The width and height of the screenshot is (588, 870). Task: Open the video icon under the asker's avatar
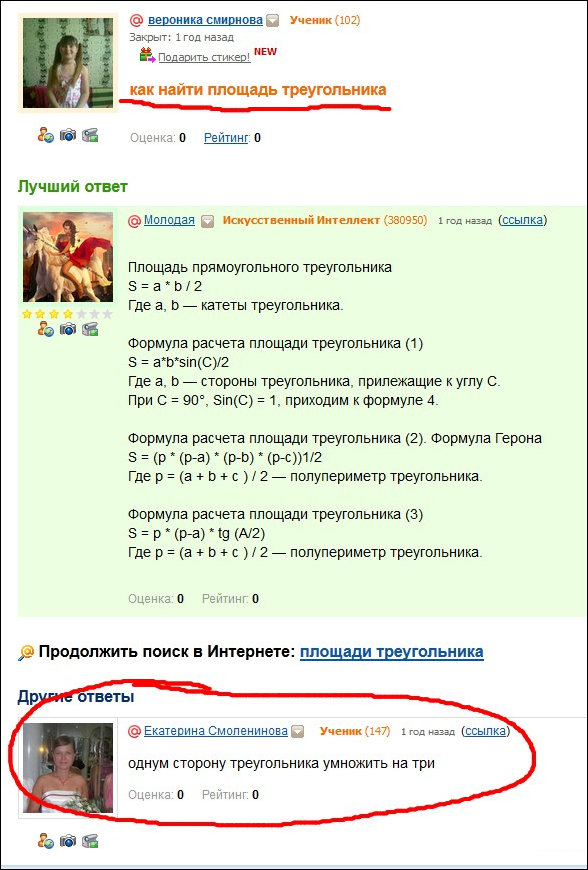pyautogui.click(x=90, y=135)
